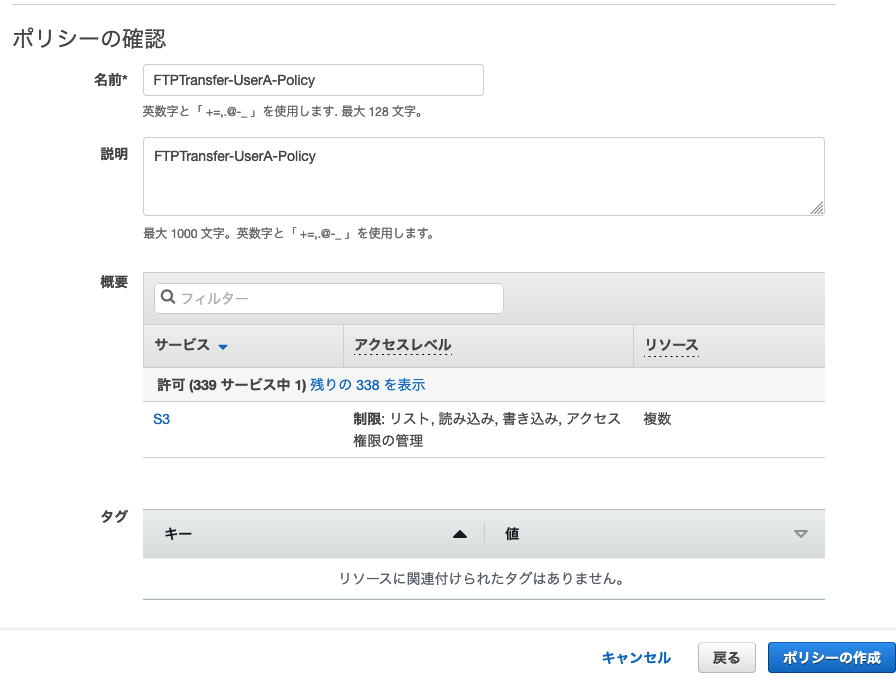Viewport: 896px width, 680px height.
Task: Click the 複数 resource cell for S3
Action: click(x=657, y=419)
